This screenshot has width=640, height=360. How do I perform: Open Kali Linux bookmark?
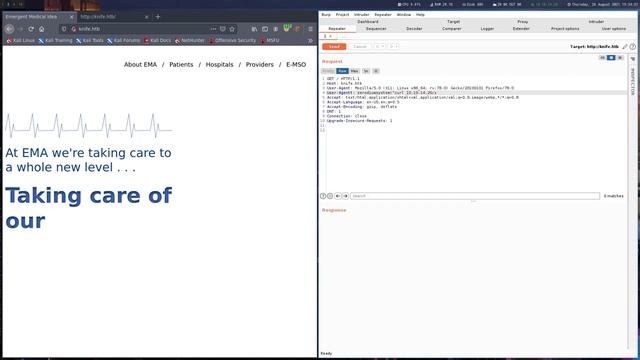coord(20,40)
